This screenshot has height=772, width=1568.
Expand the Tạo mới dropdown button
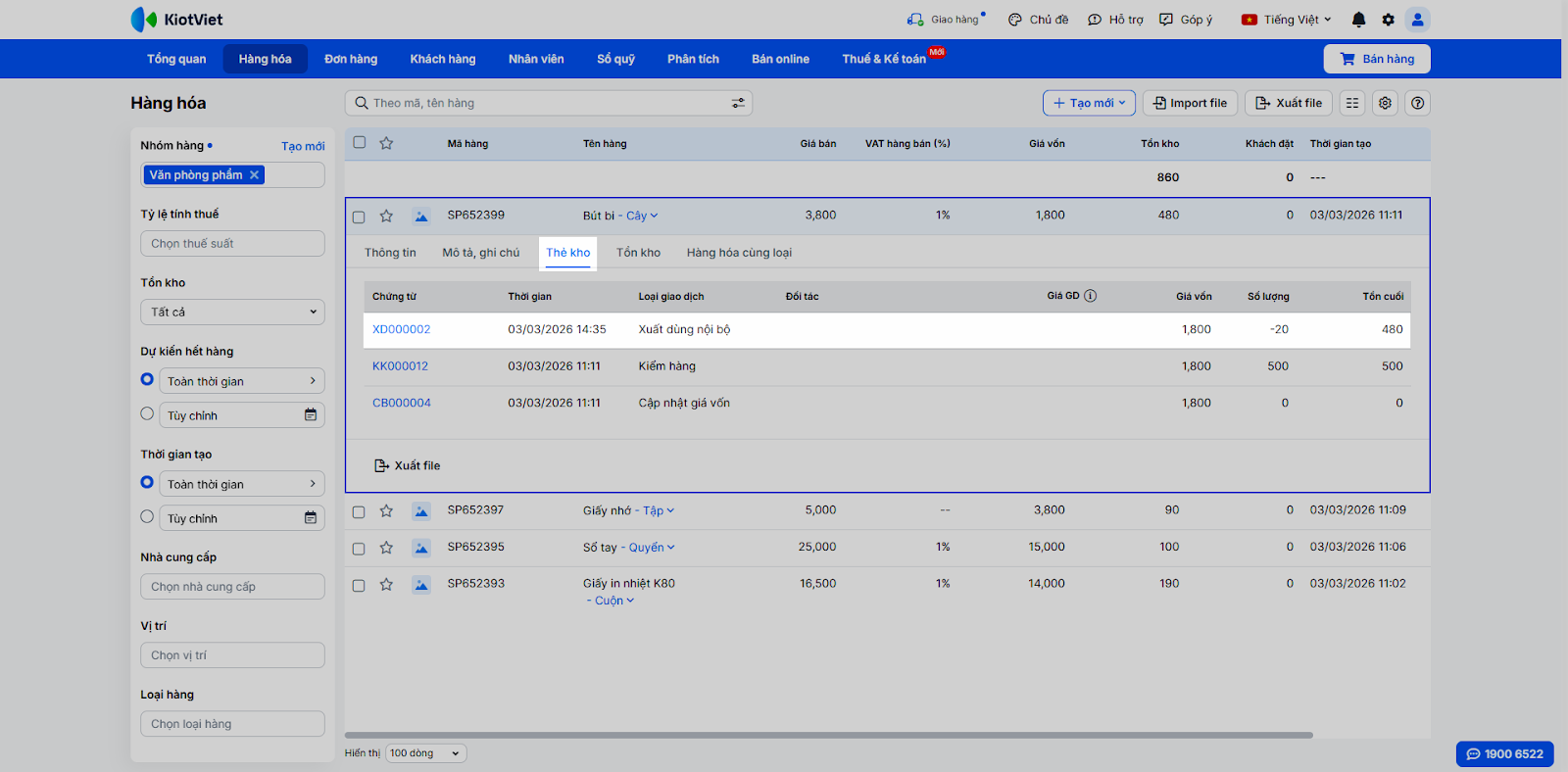point(1089,103)
